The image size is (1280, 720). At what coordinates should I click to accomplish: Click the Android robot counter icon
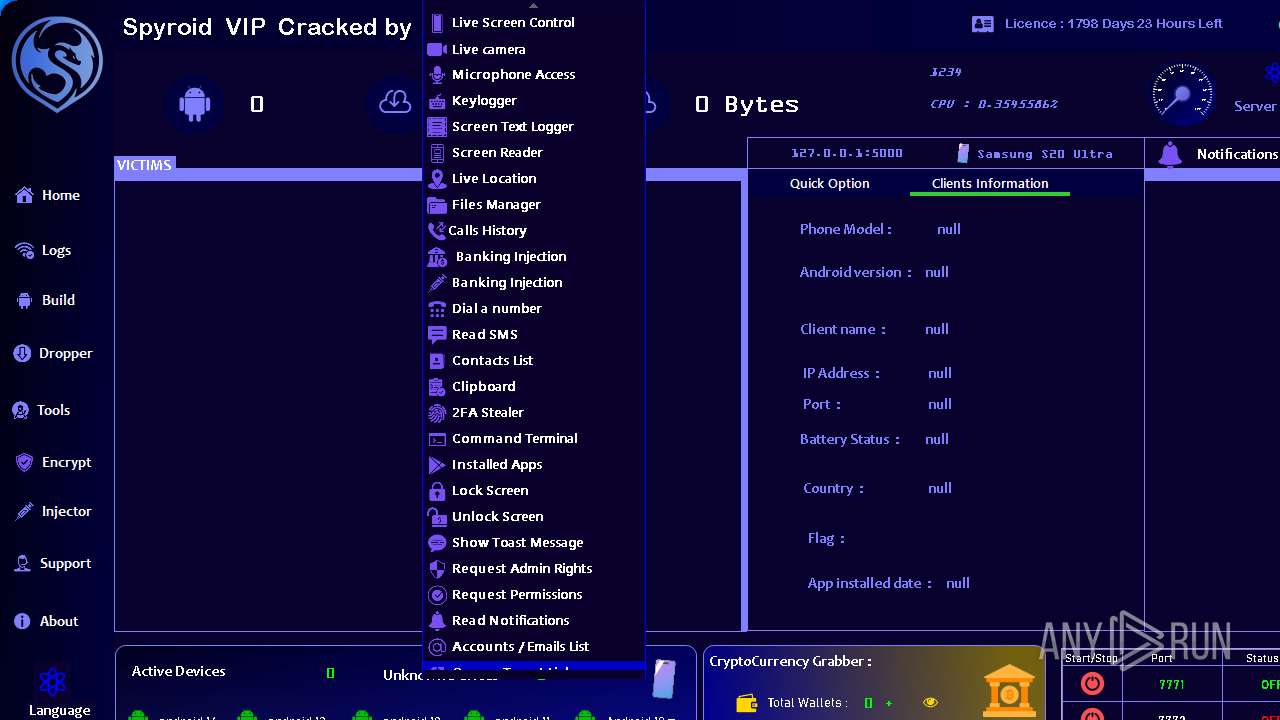(x=195, y=103)
